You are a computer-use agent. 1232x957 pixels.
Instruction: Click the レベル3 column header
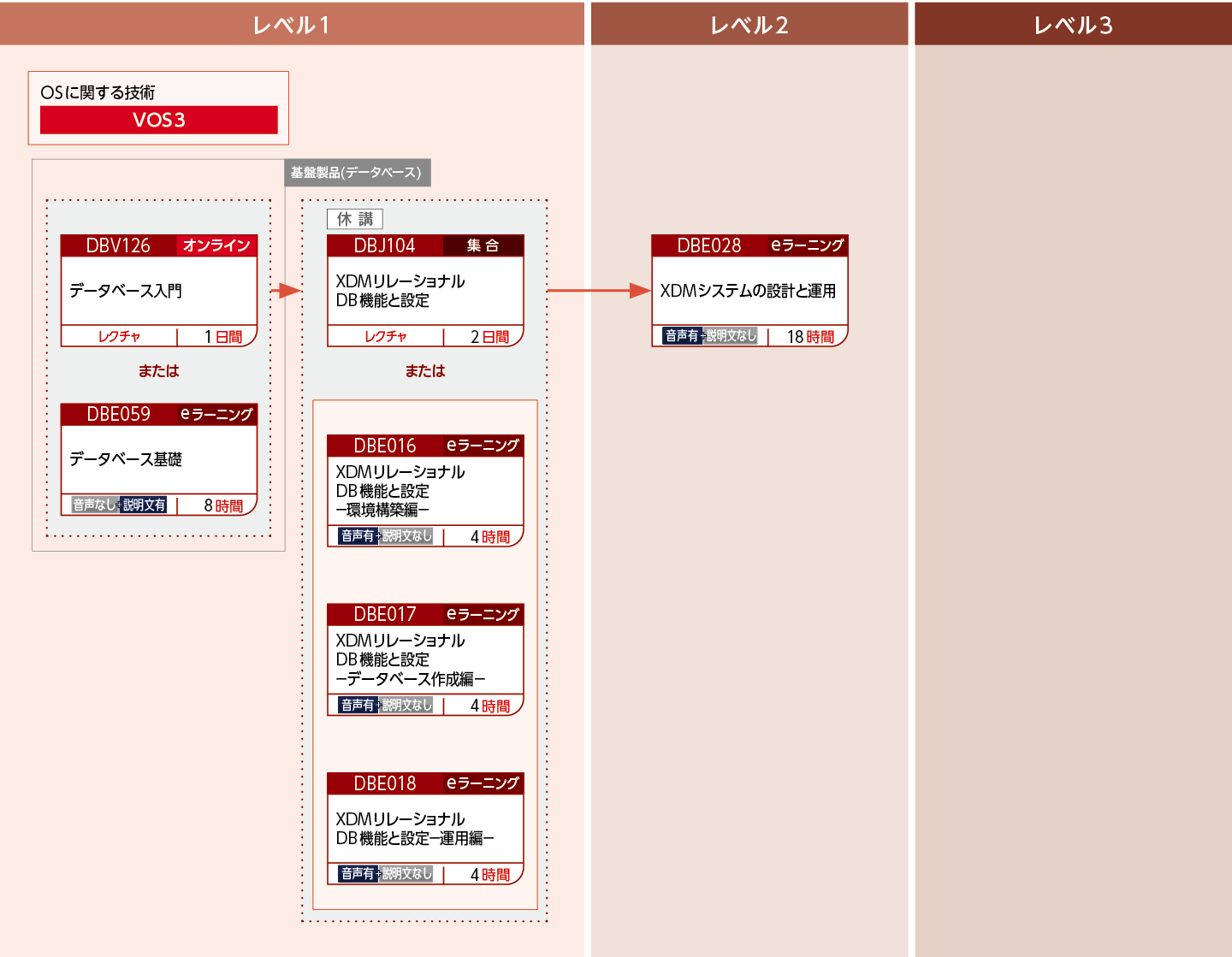coord(1073,24)
